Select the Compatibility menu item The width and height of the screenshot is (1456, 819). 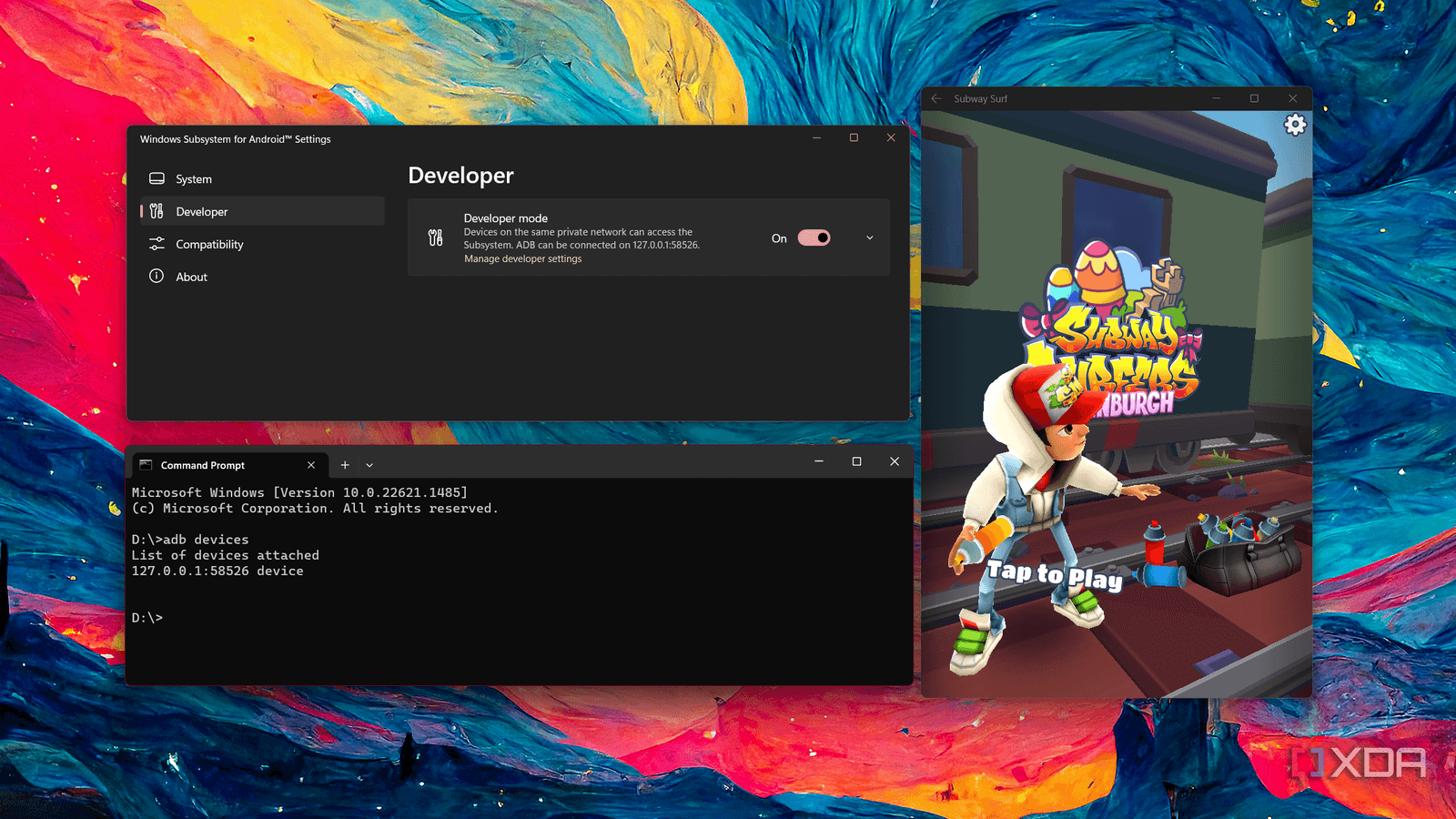coord(209,244)
